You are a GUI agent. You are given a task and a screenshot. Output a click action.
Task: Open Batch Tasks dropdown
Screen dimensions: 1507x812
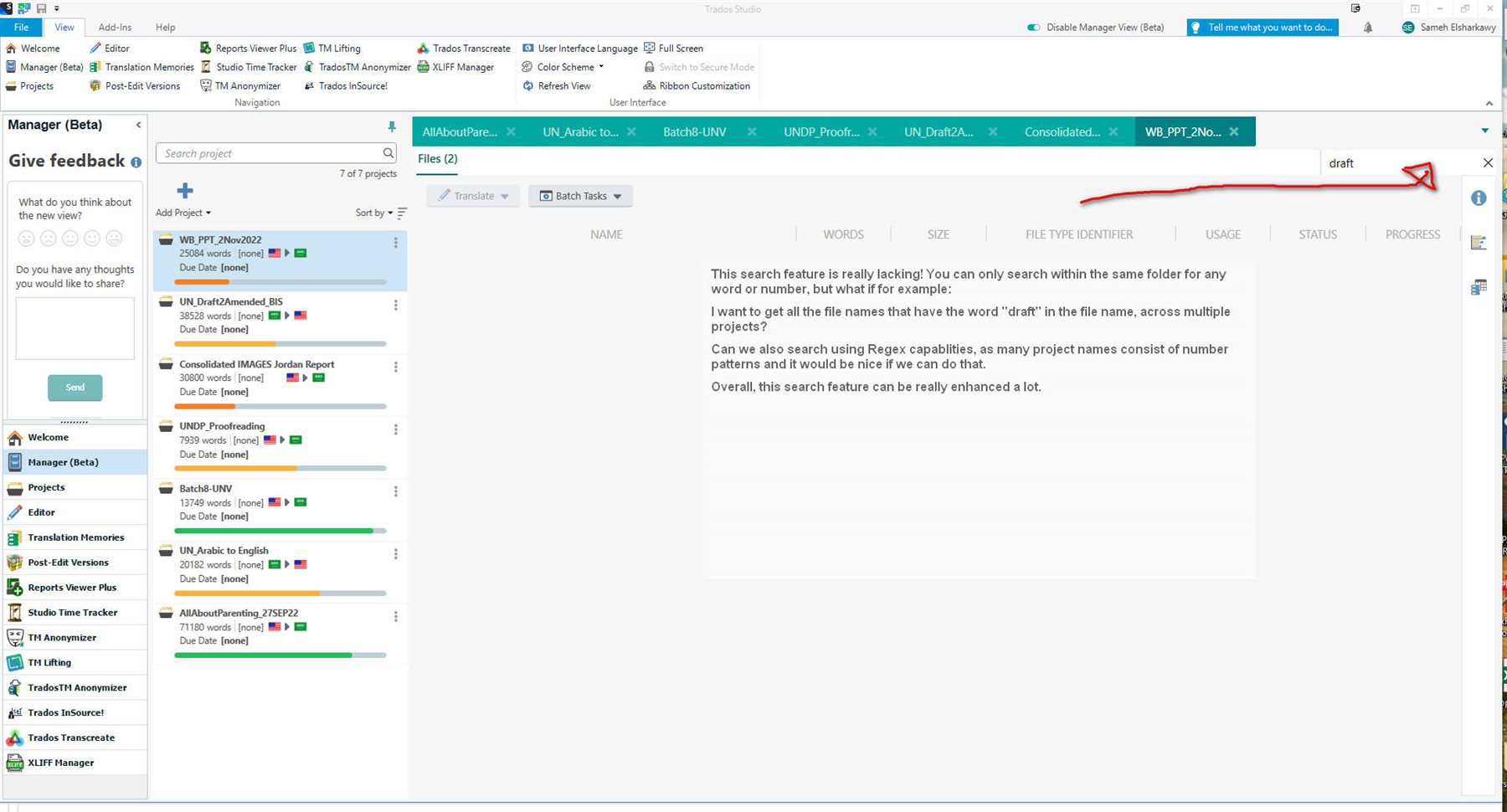click(580, 196)
